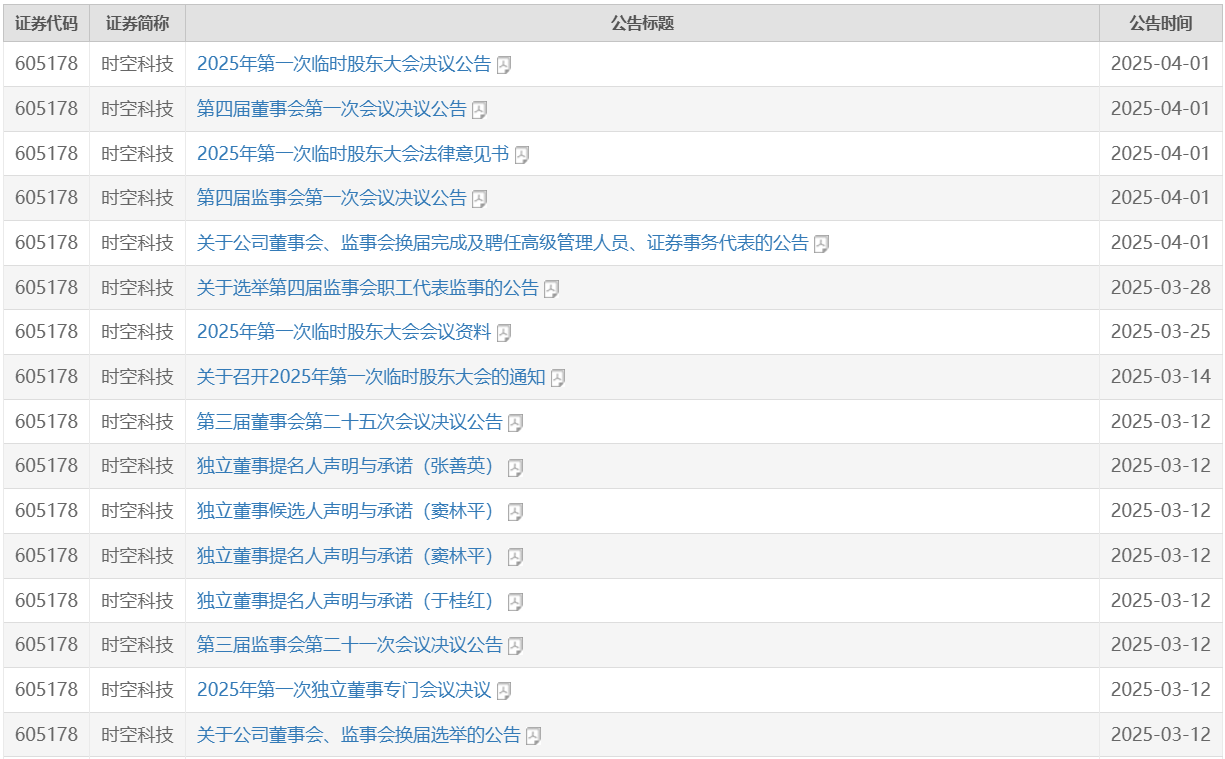Open PDF icon after 聘任高级管理人员、证券事务代表的公告
The height and width of the screenshot is (759, 1225).
pos(821,244)
